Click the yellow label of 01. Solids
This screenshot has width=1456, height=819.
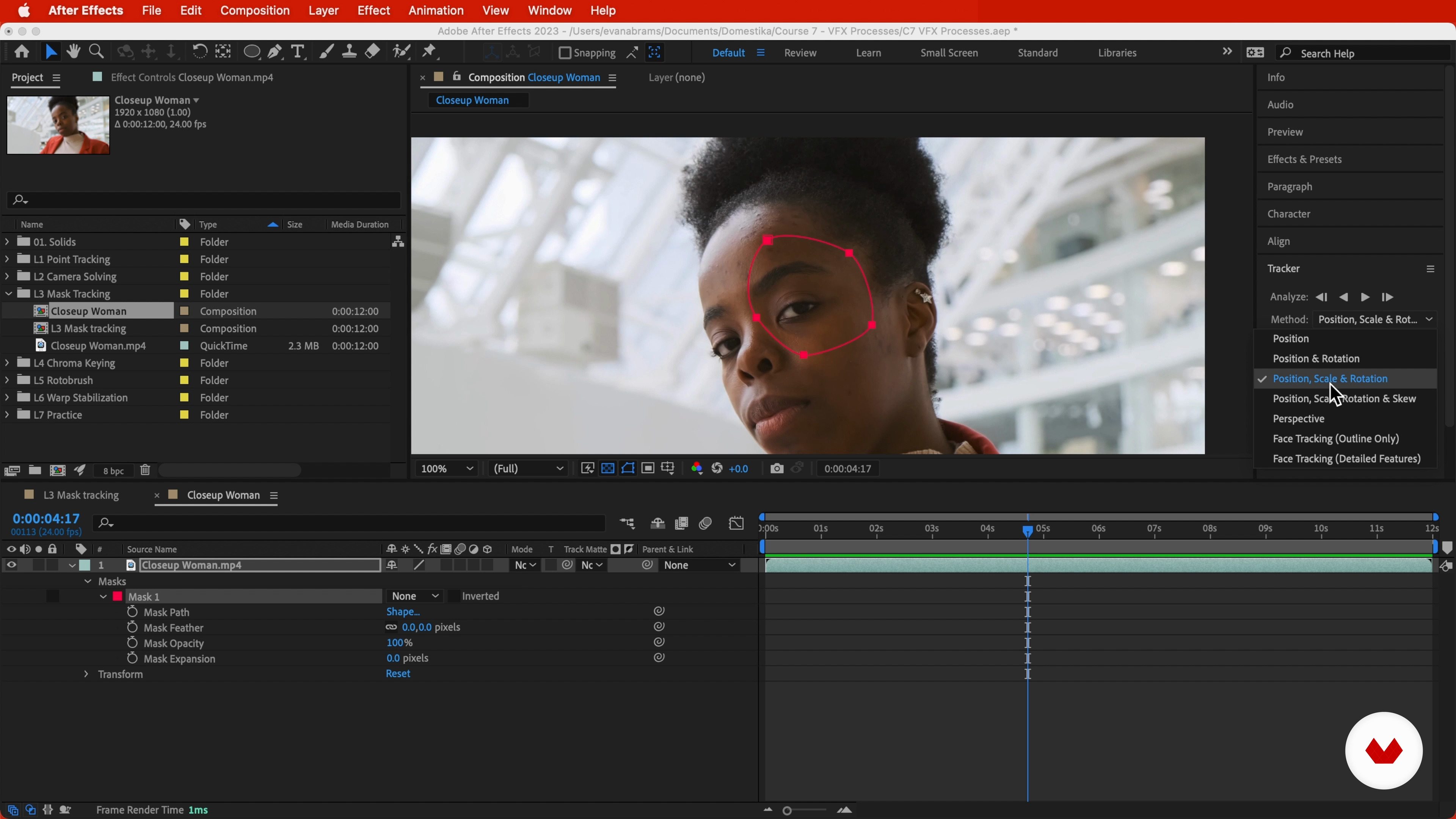pyautogui.click(x=184, y=242)
